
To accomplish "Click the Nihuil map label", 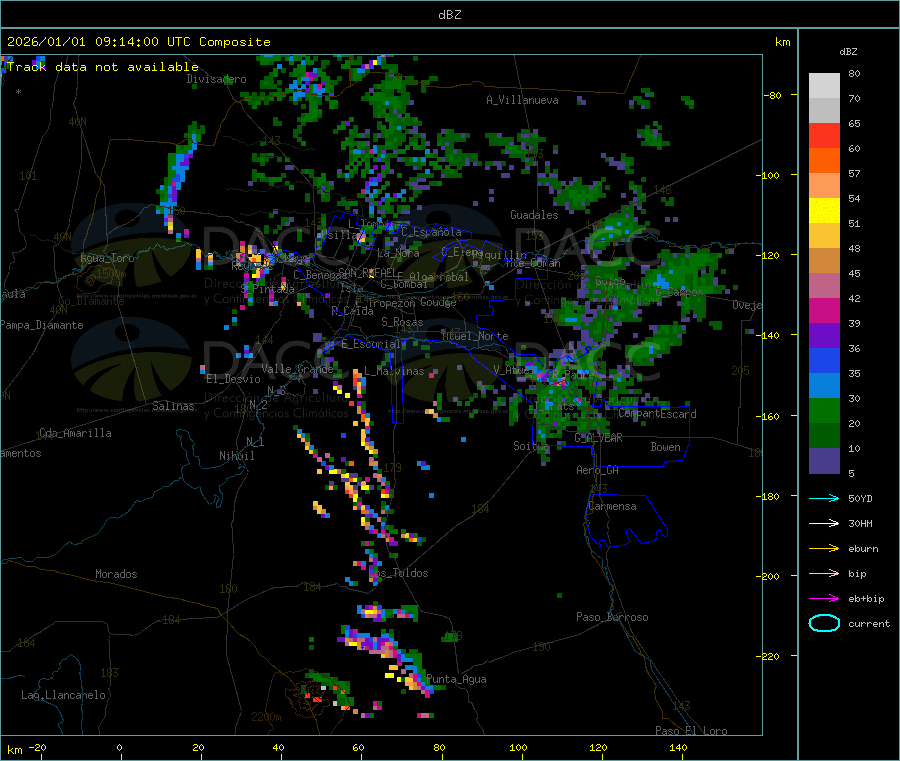I will pyautogui.click(x=236, y=456).
